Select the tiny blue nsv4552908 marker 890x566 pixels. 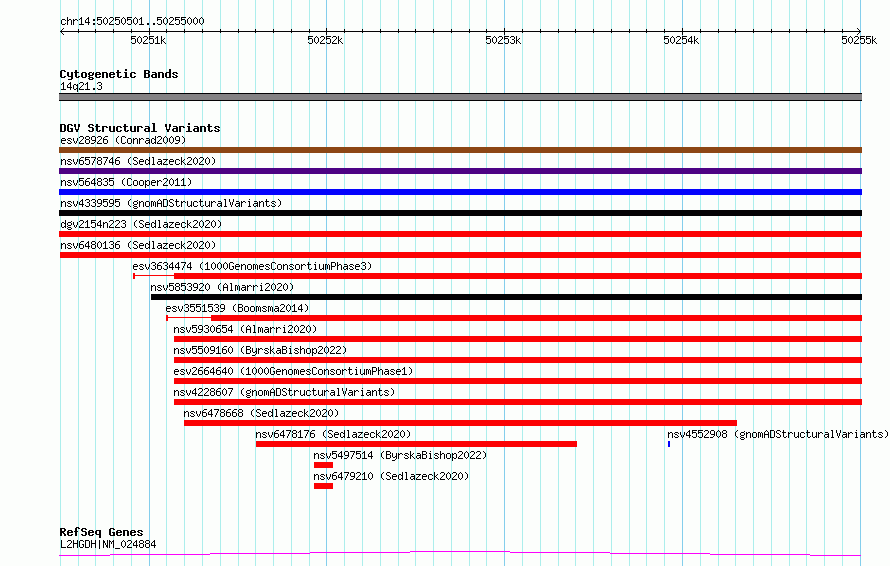click(x=669, y=444)
